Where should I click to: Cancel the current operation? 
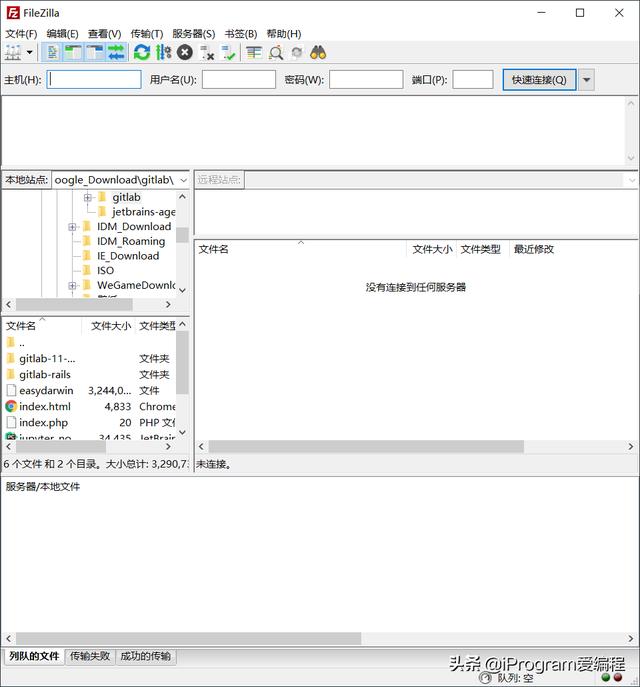tap(185, 53)
